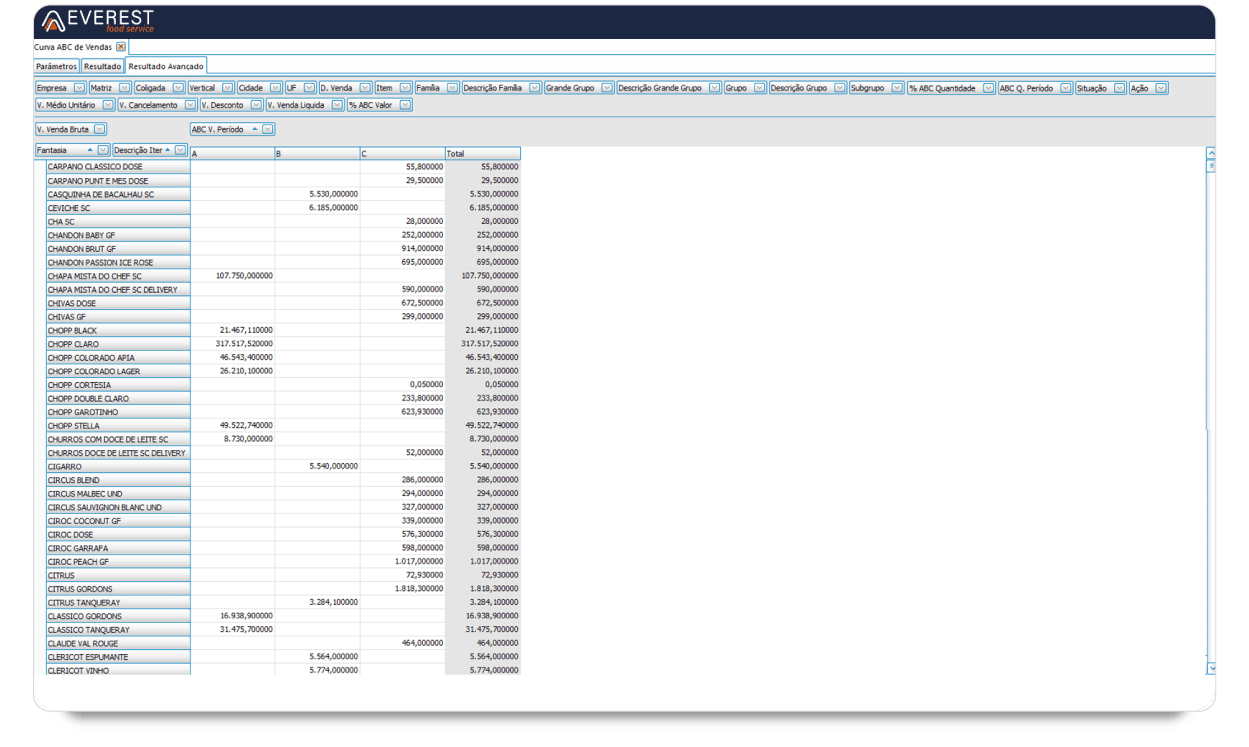Viewport: 1249px width, 747px height.
Task: Click the Descrição Grande Grupo field chip
Action: click(669, 88)
